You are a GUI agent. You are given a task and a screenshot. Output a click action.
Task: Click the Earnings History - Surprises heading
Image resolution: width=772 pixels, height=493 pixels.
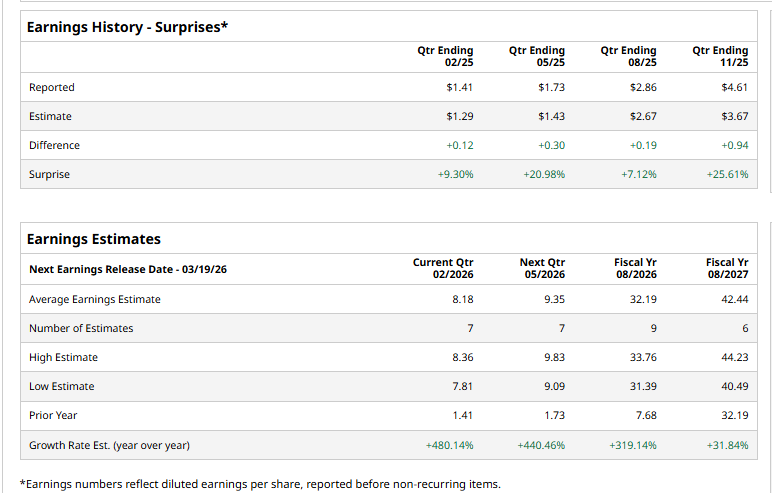click(x=127, y=26)
